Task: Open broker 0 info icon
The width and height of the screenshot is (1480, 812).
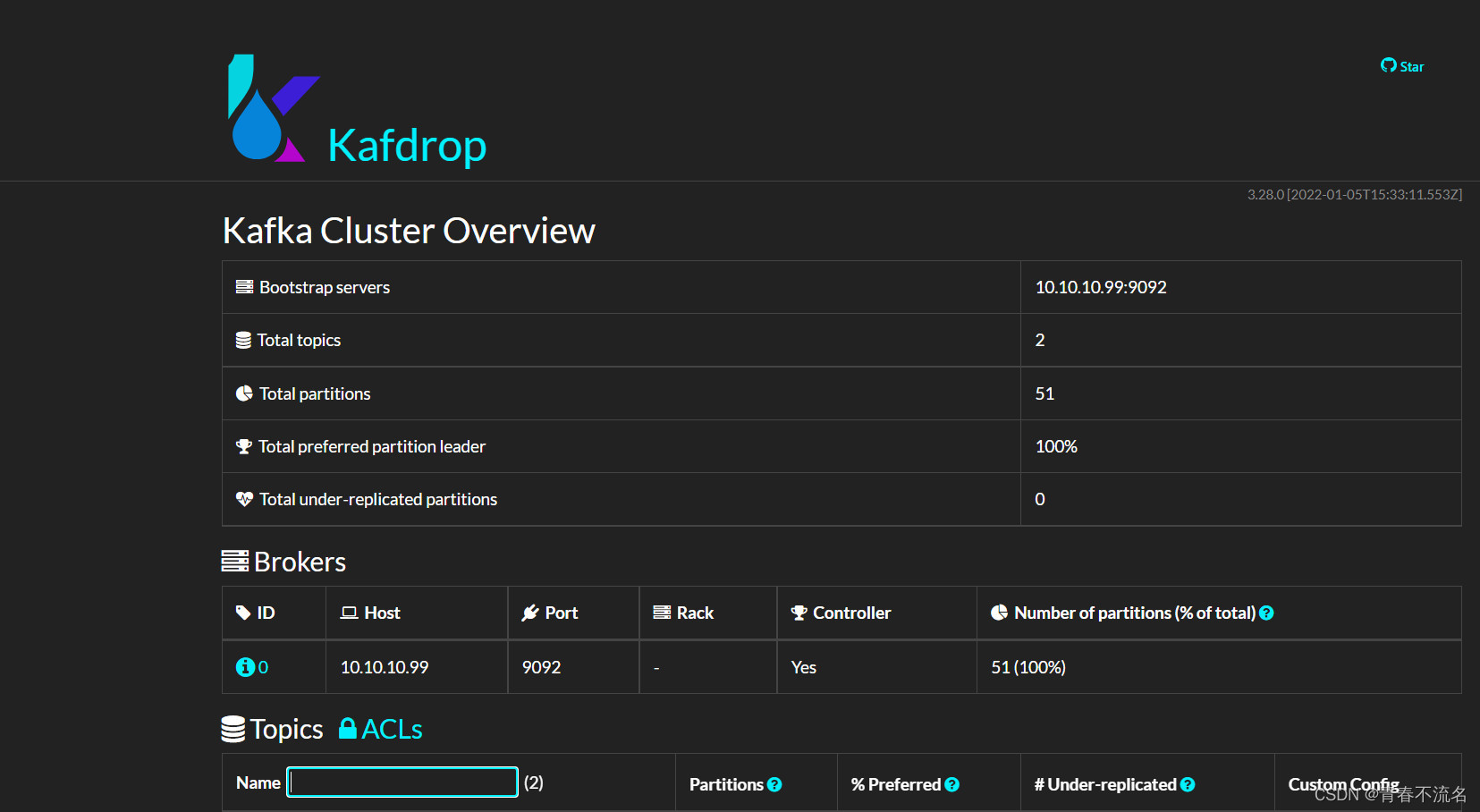Action: pos(245,667)
